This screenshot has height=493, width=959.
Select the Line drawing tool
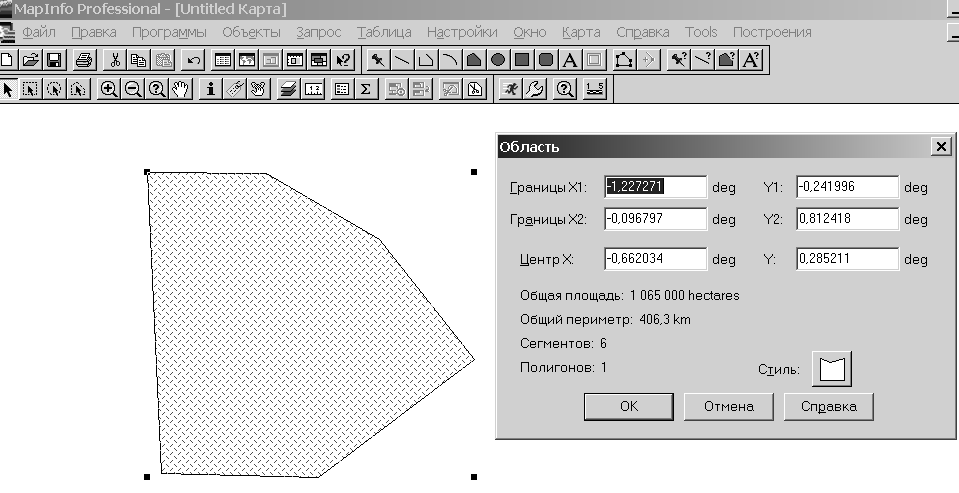point(402,60)
